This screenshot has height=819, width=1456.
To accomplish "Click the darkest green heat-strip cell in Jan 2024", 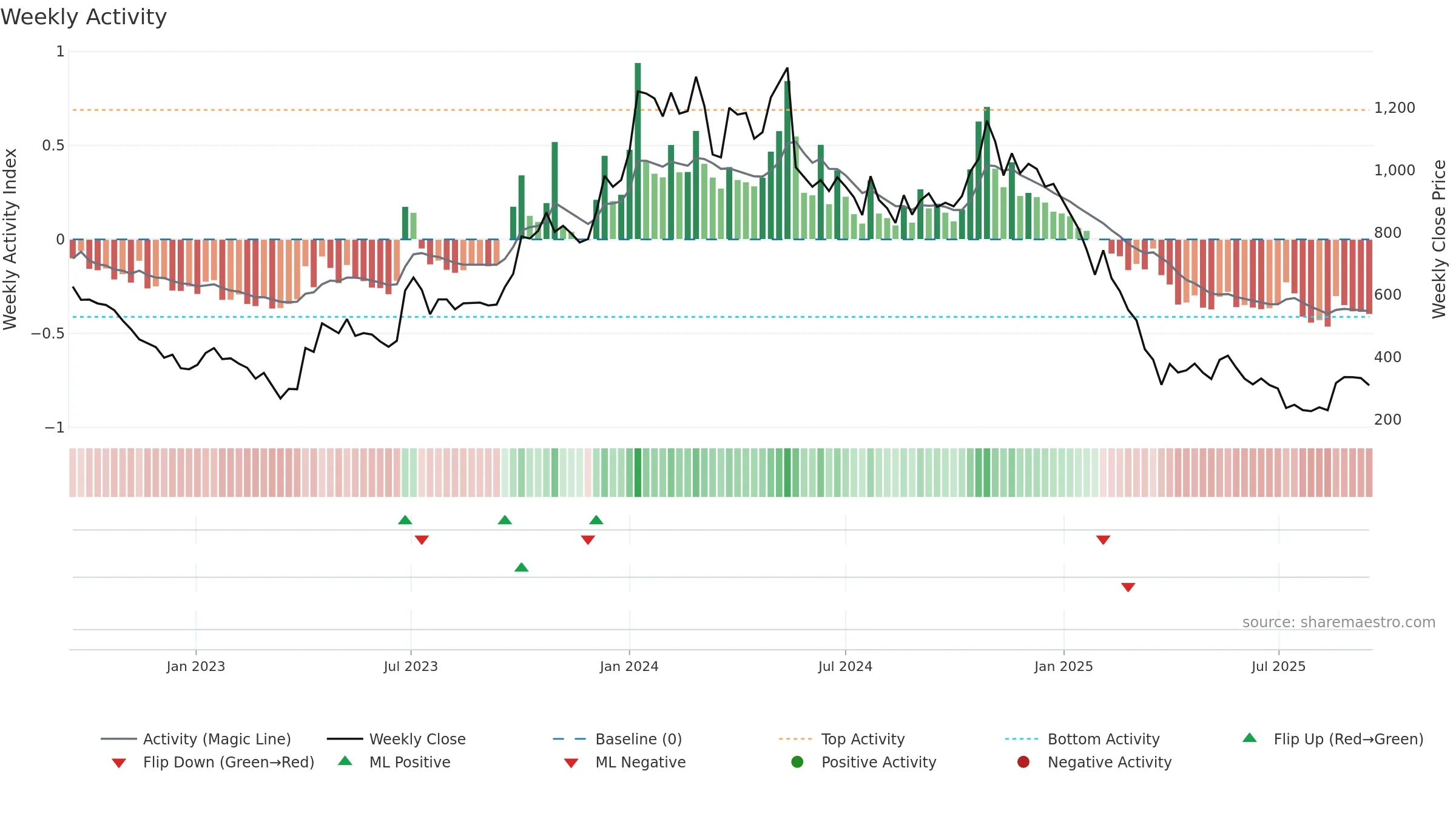I will tap(638, 473).
